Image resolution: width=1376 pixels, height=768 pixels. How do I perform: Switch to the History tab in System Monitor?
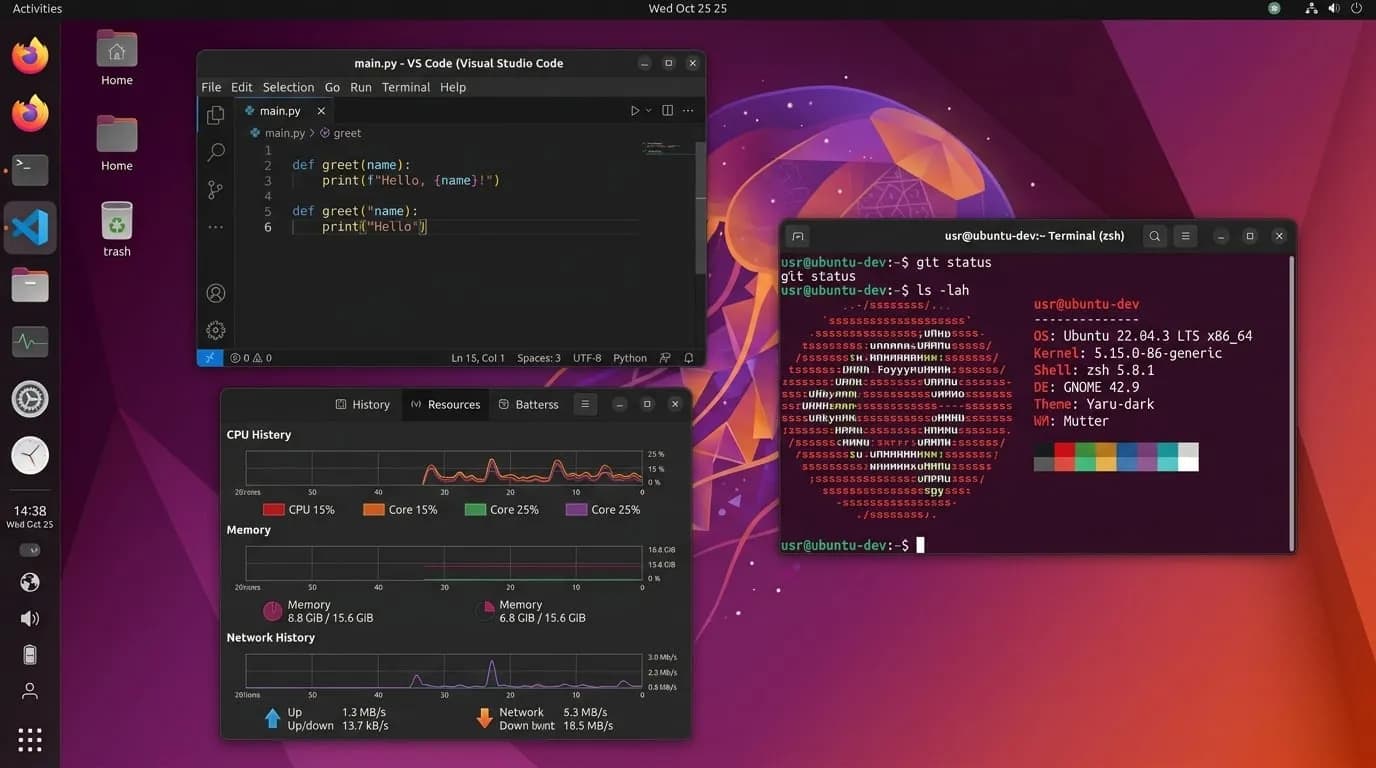point(362,404)
